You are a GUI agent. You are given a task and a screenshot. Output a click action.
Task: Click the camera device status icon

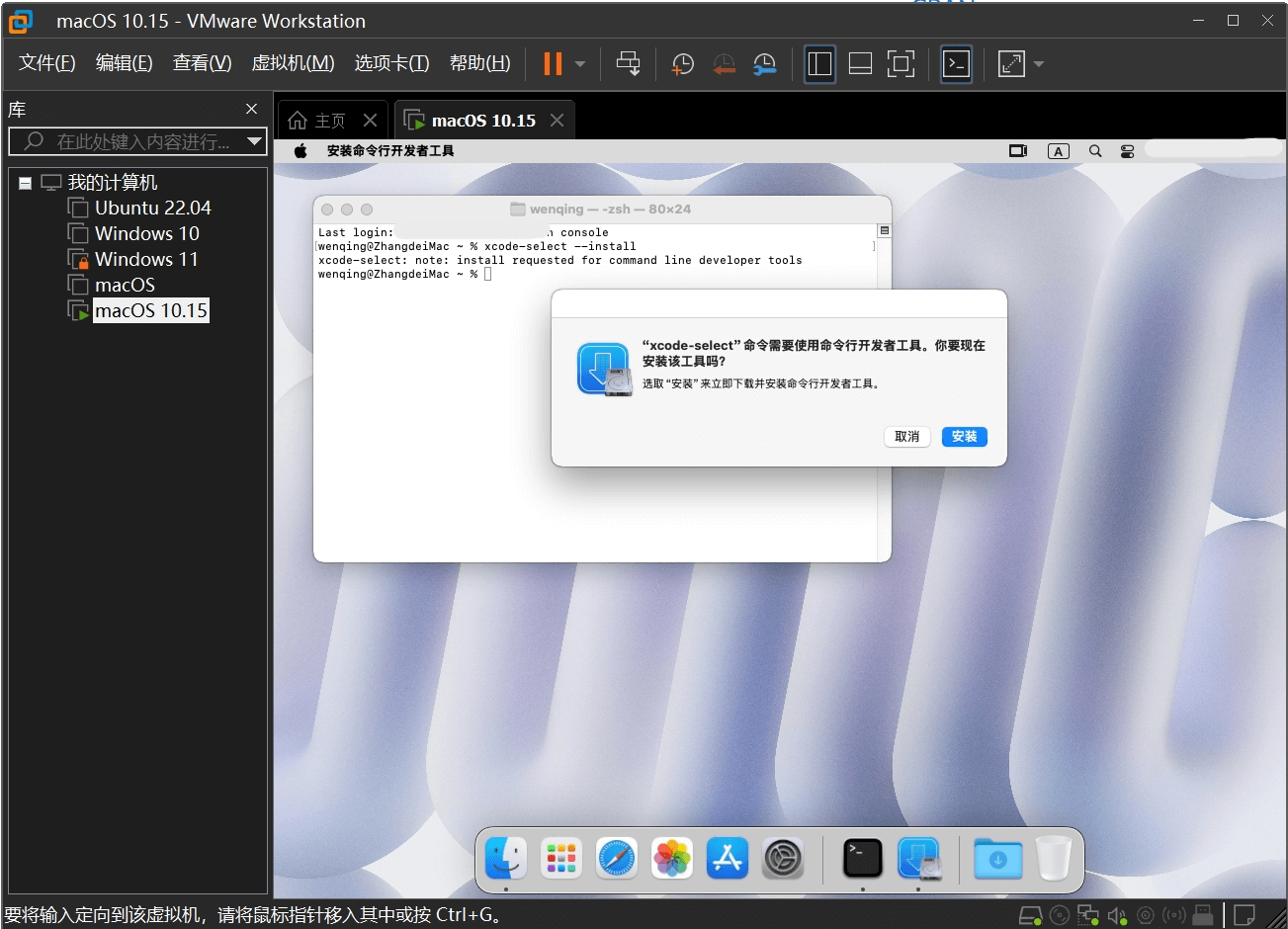click(x=1146, y=915)
